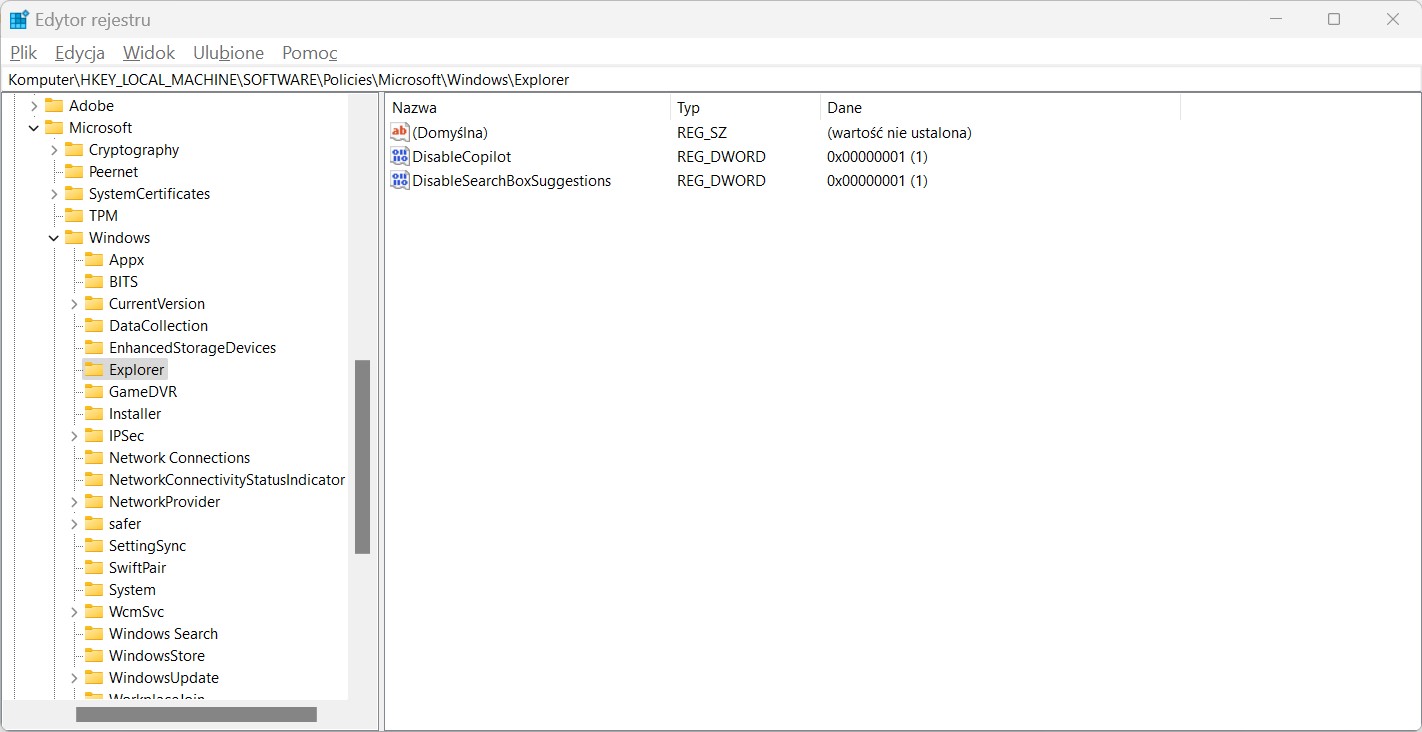Select the Network Connections key label
This screenshot has width=1422, height=732.
point(180,458)
